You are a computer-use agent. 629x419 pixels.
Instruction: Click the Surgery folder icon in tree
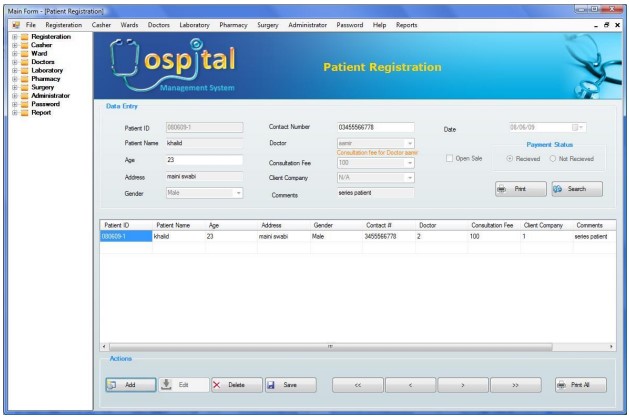(24, 87)
